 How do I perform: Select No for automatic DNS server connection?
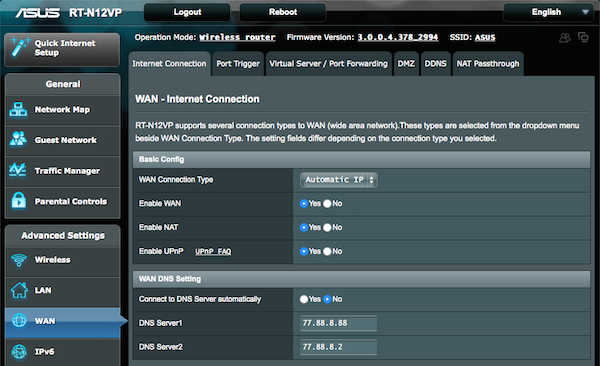327,299
